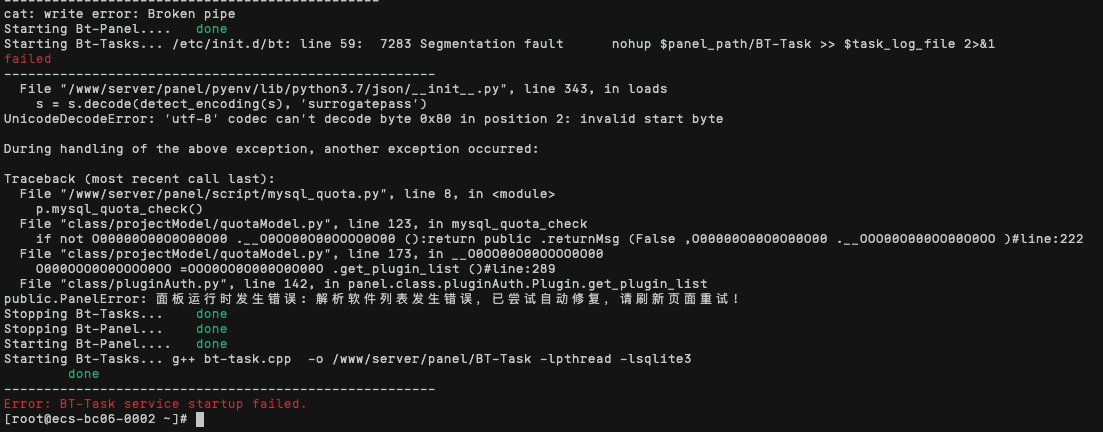Click 'Traceback (most recent call last):' line
This screenshot has width=1103, height=432.
[139, 179]
